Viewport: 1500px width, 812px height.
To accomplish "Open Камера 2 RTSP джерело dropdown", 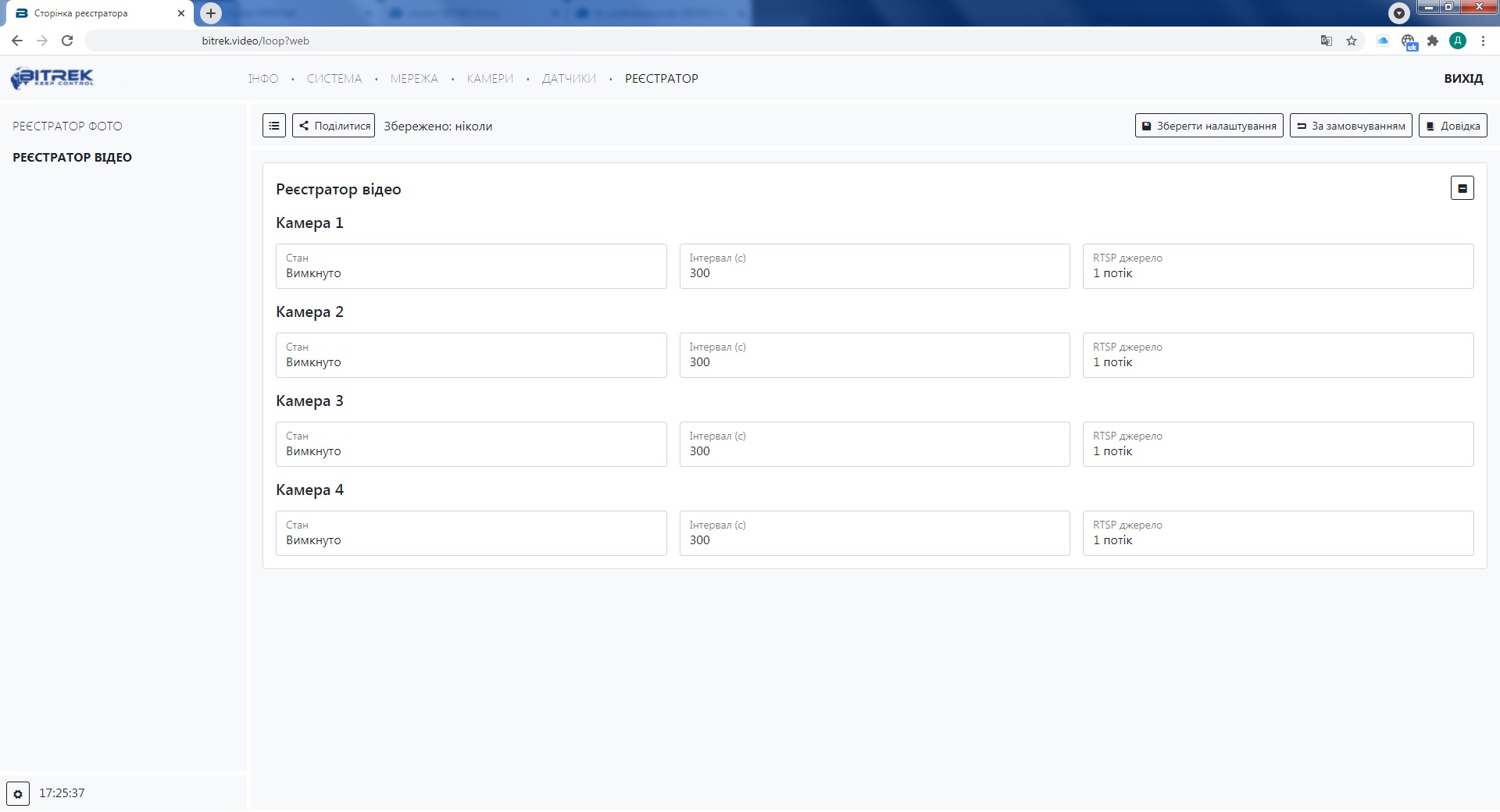I will click(x=1277, y=355).
